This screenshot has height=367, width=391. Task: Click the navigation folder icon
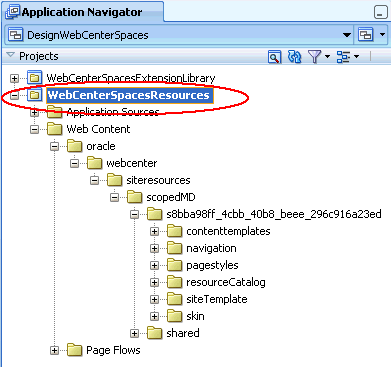pyautogui.click(x=174, y=248)
